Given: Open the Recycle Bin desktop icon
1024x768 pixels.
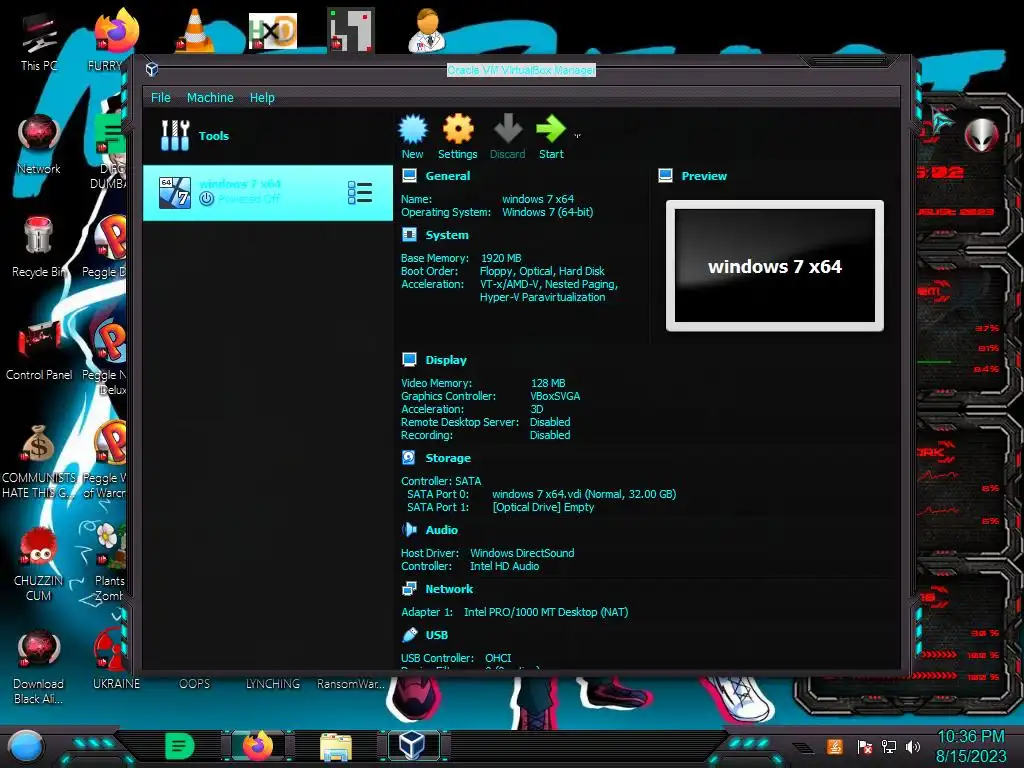Looking at the screenshot, I should [x=39, y=247].
